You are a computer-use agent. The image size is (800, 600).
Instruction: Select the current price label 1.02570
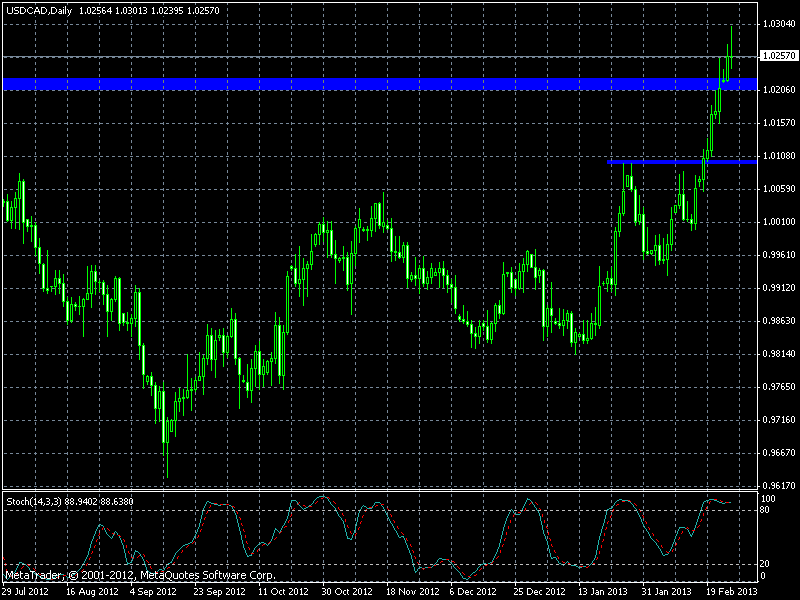779,56
